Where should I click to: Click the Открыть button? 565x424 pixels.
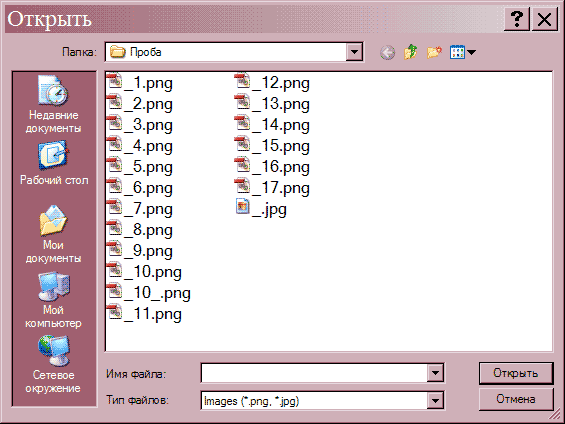(516, 373)
